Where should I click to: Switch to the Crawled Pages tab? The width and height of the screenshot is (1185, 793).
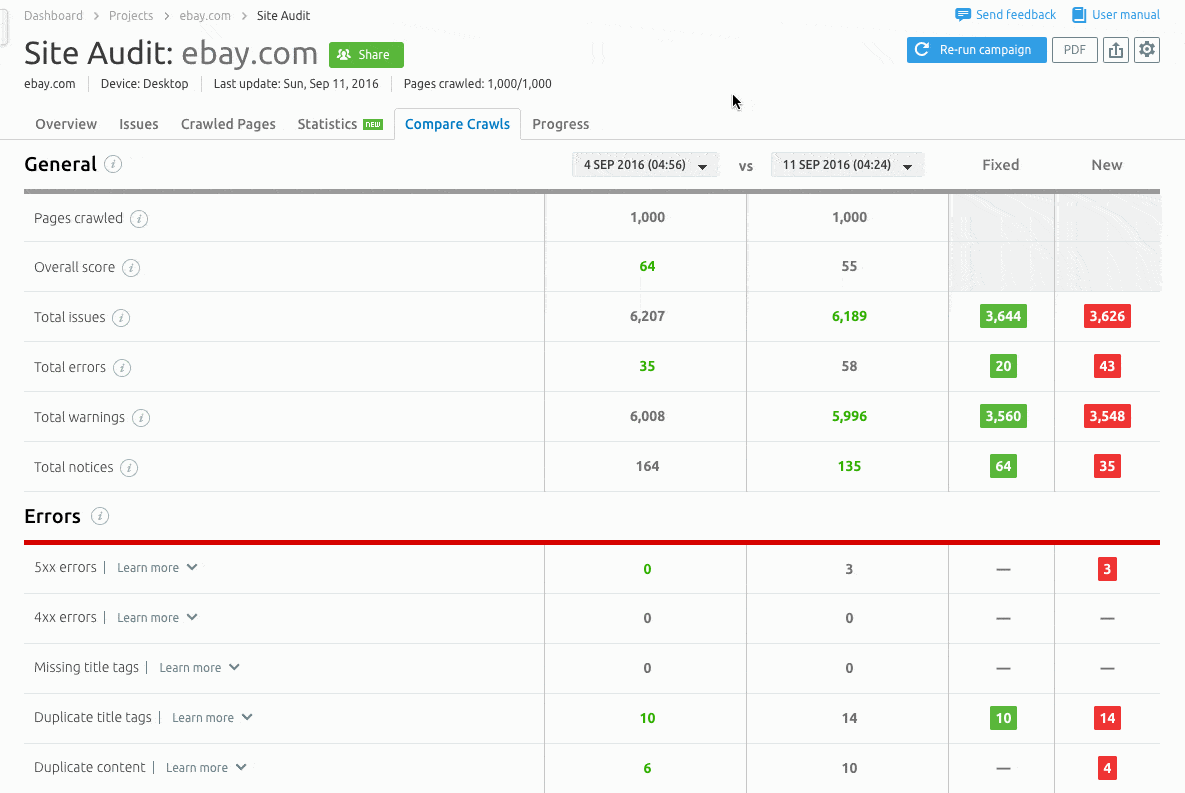pyautogui.click(x=228, y=124)
